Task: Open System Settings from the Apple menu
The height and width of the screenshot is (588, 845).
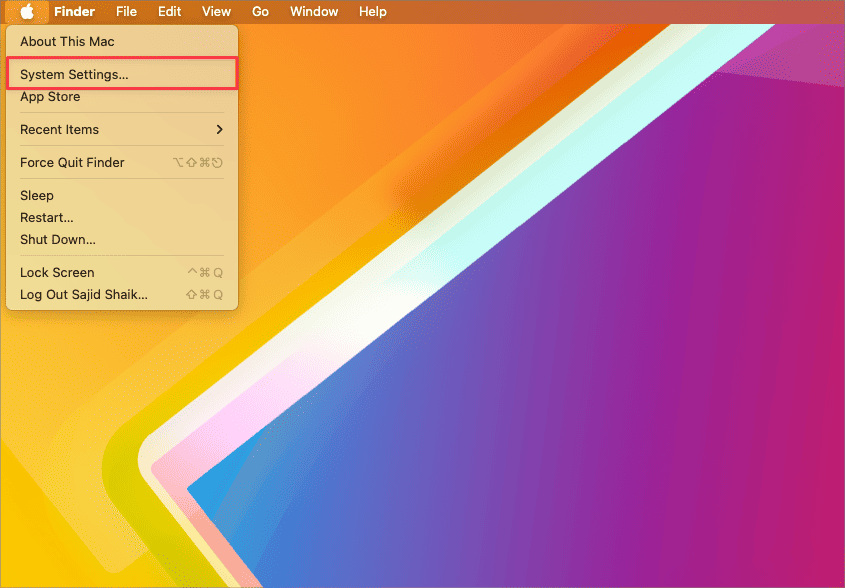Action: pos(74,74)
